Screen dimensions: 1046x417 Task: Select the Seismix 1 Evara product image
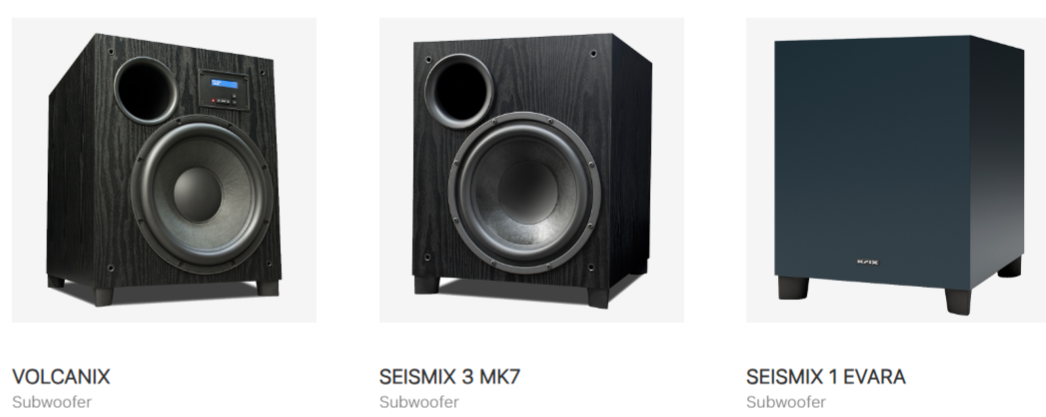[x=896, y=170]
